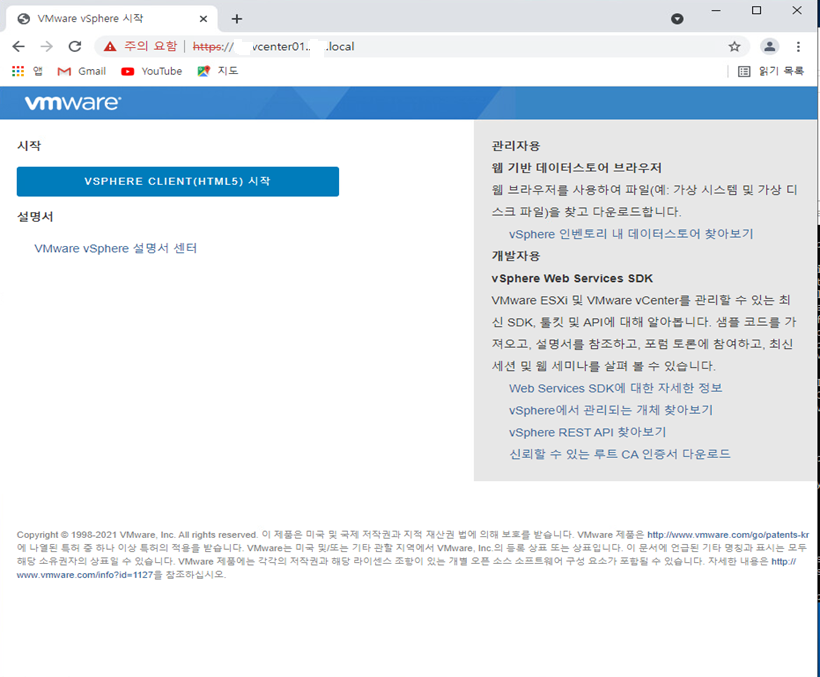Open Web Services SDK에 대한 자세한 정보 link
The image size is (820, 677).
click(616, 388)
